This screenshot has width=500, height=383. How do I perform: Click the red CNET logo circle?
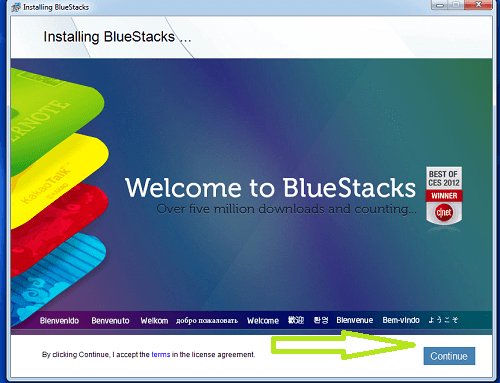pos(444,213)
